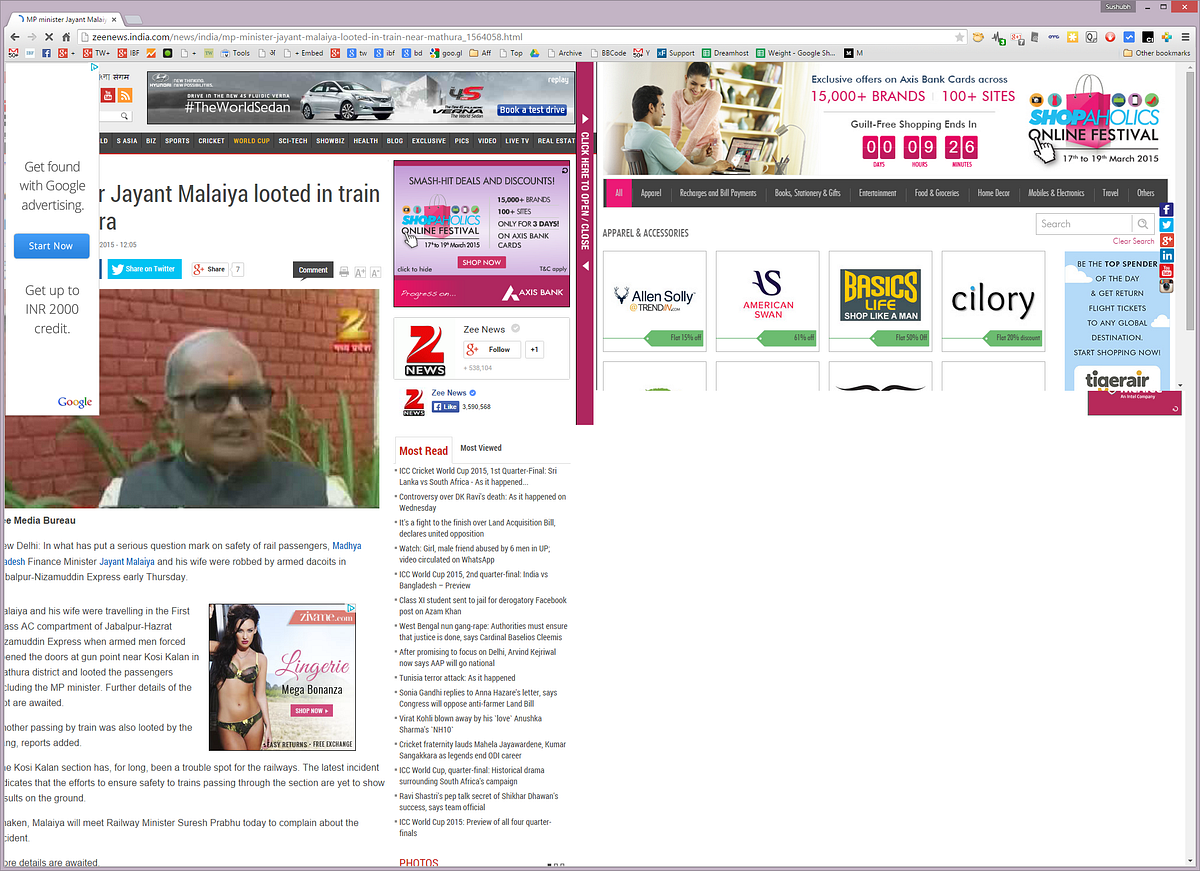Open the HEALTH section in the nav bar
1200x871 pixels.
point(365,141)
